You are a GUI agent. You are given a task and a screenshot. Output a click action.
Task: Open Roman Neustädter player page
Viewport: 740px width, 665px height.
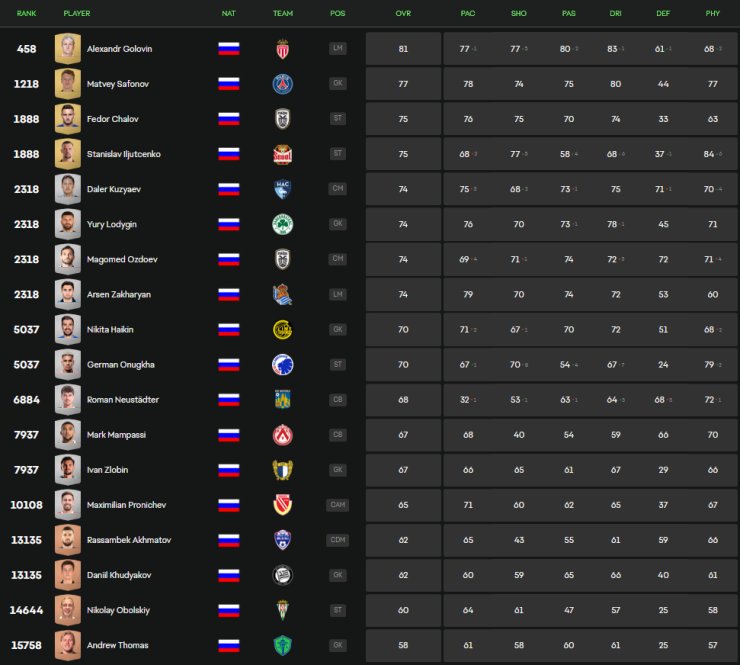click(123, 400)
